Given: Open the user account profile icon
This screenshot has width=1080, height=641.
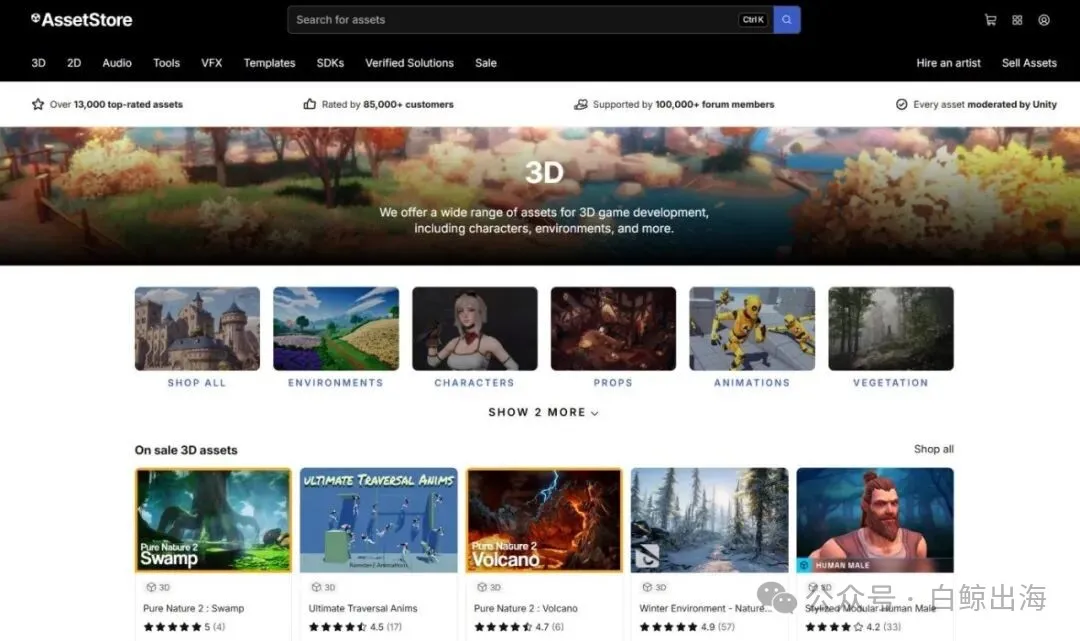Looking at the screenshot, I should click(1044, 20).
